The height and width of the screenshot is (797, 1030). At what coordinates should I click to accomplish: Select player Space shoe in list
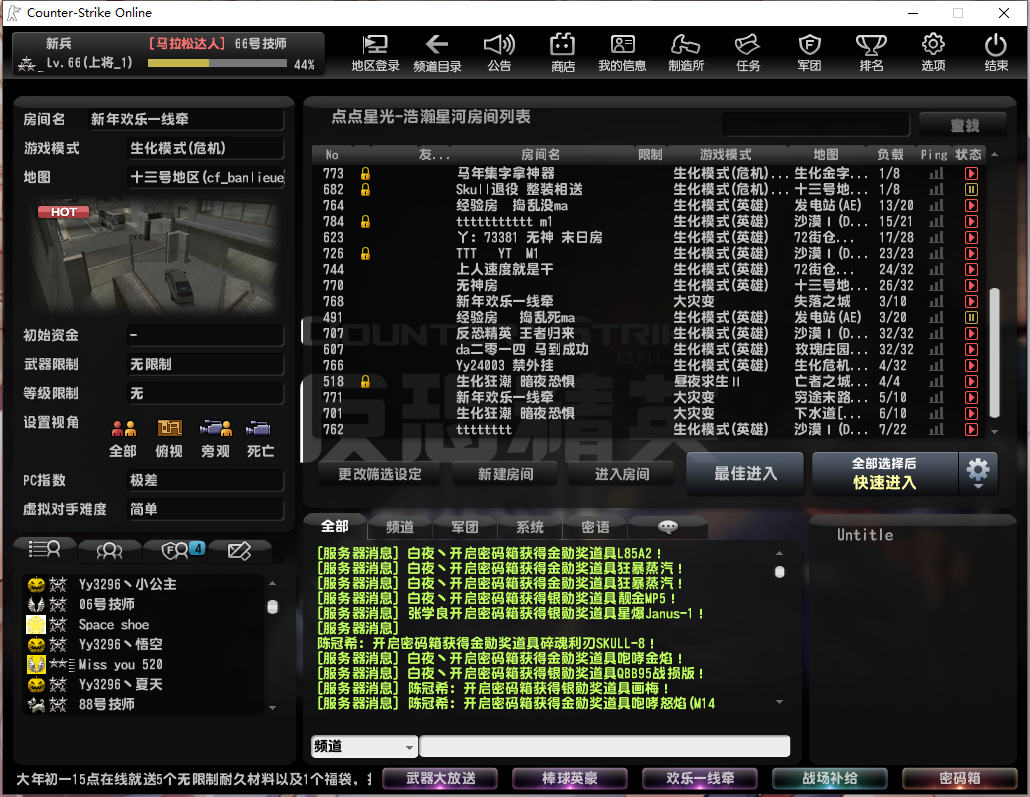point(143,624)
